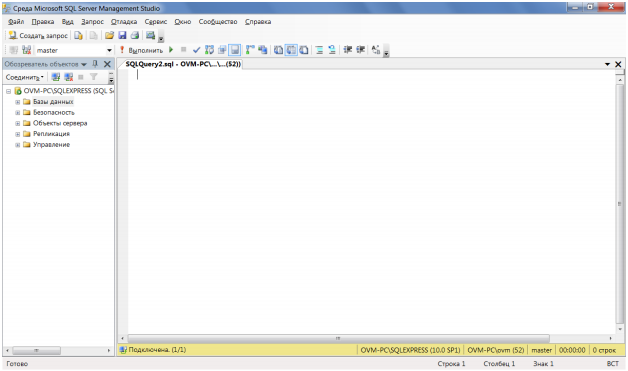Viewport: 628px width, 371px height.
Task: Open the Файл menu
Action: point(16,22)
